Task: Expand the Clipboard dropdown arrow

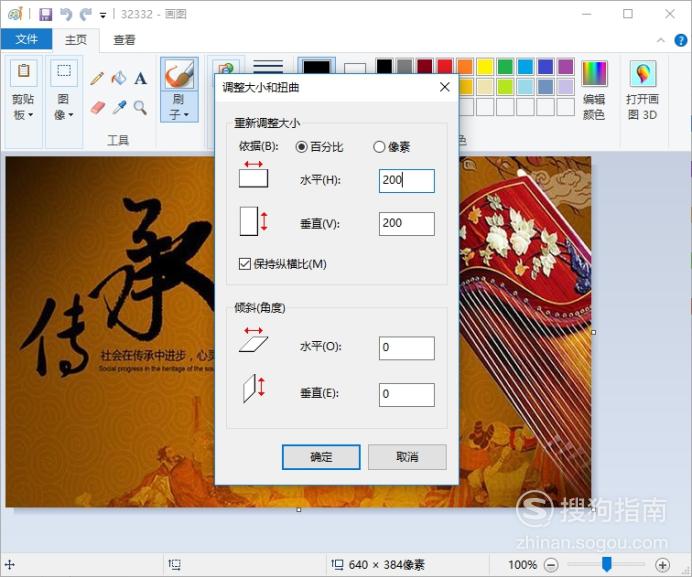Action: point(30,115)
